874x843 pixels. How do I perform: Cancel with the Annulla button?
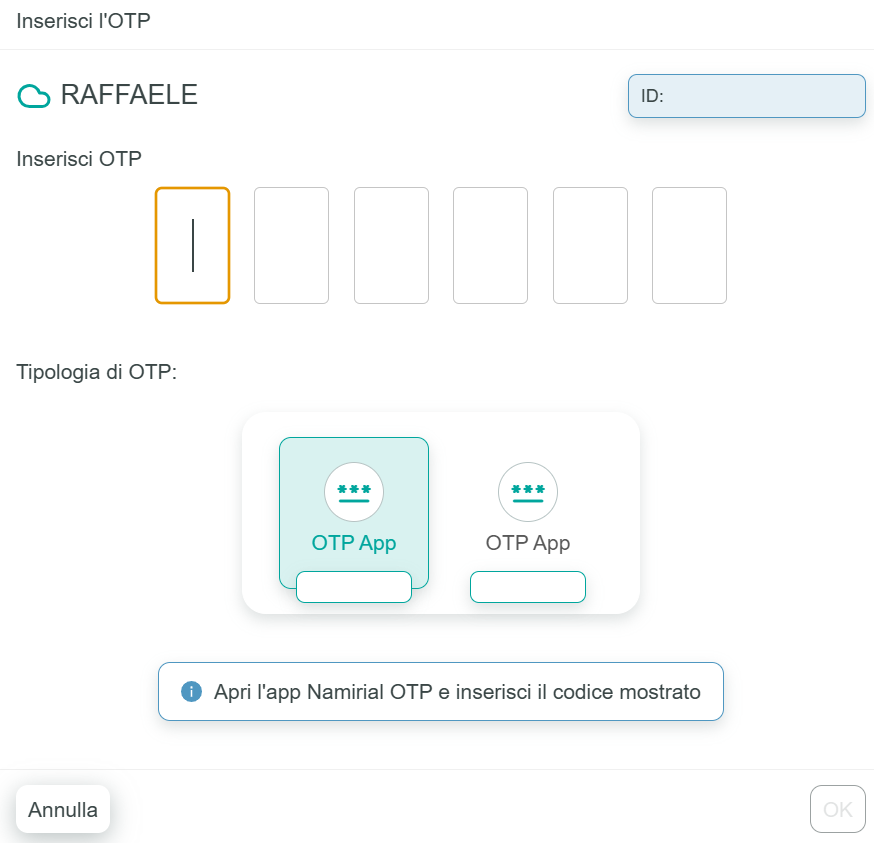pos(63,809)
